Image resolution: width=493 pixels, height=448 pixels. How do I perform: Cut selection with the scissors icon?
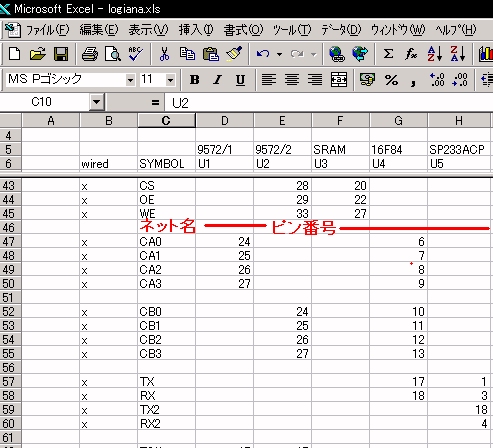pos(164,53)
